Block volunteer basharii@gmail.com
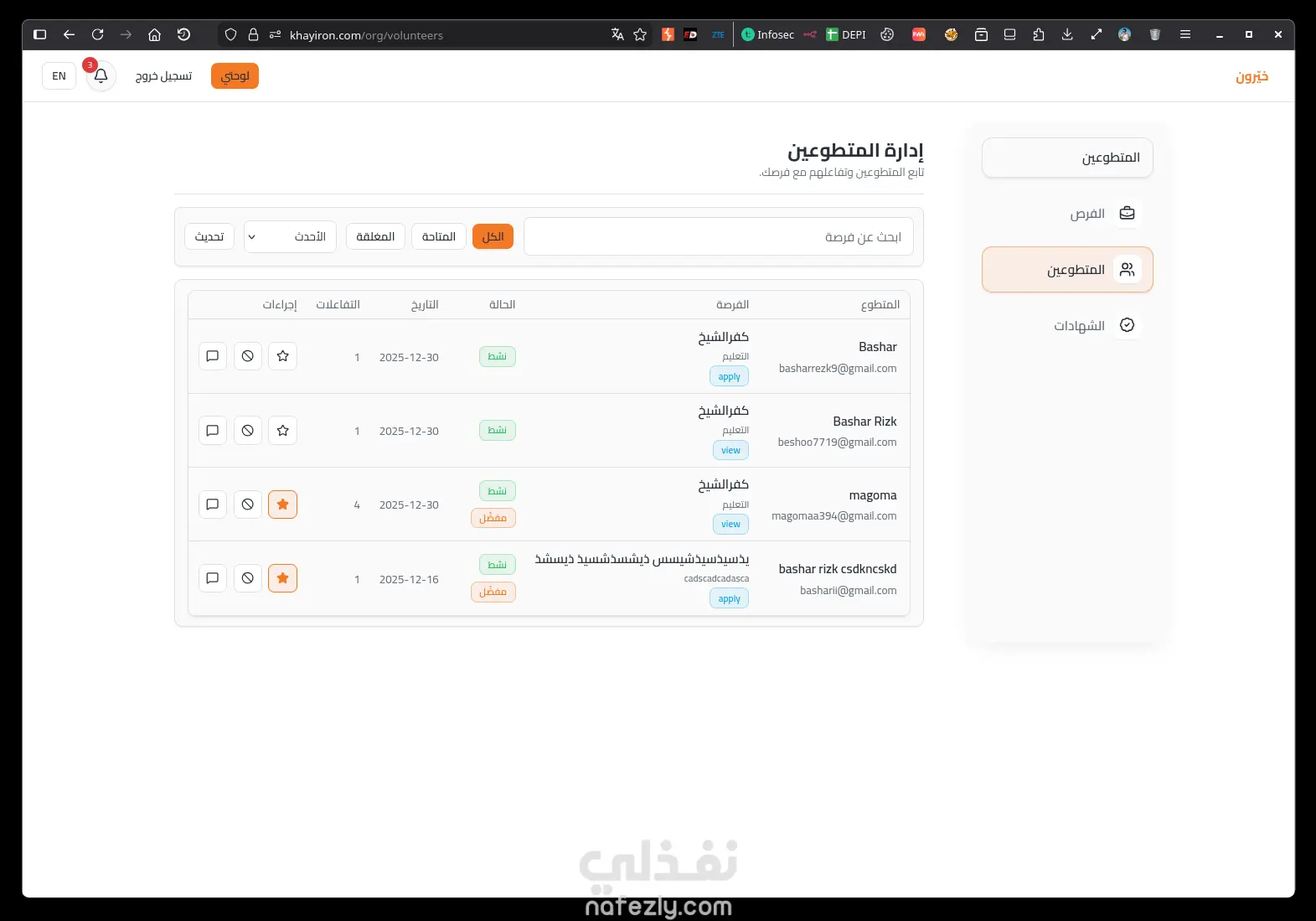This screenshot has height=921, width=1316. (248, 578)
